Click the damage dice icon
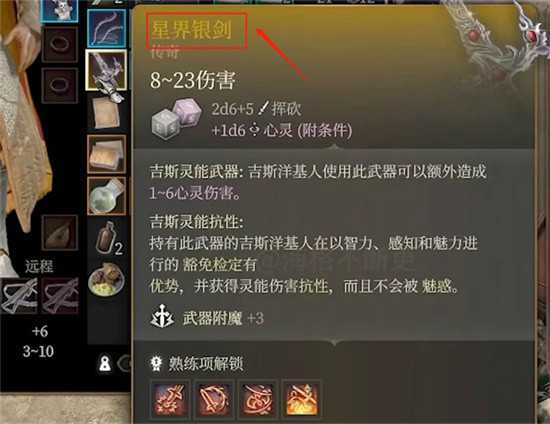 [176, 119]
